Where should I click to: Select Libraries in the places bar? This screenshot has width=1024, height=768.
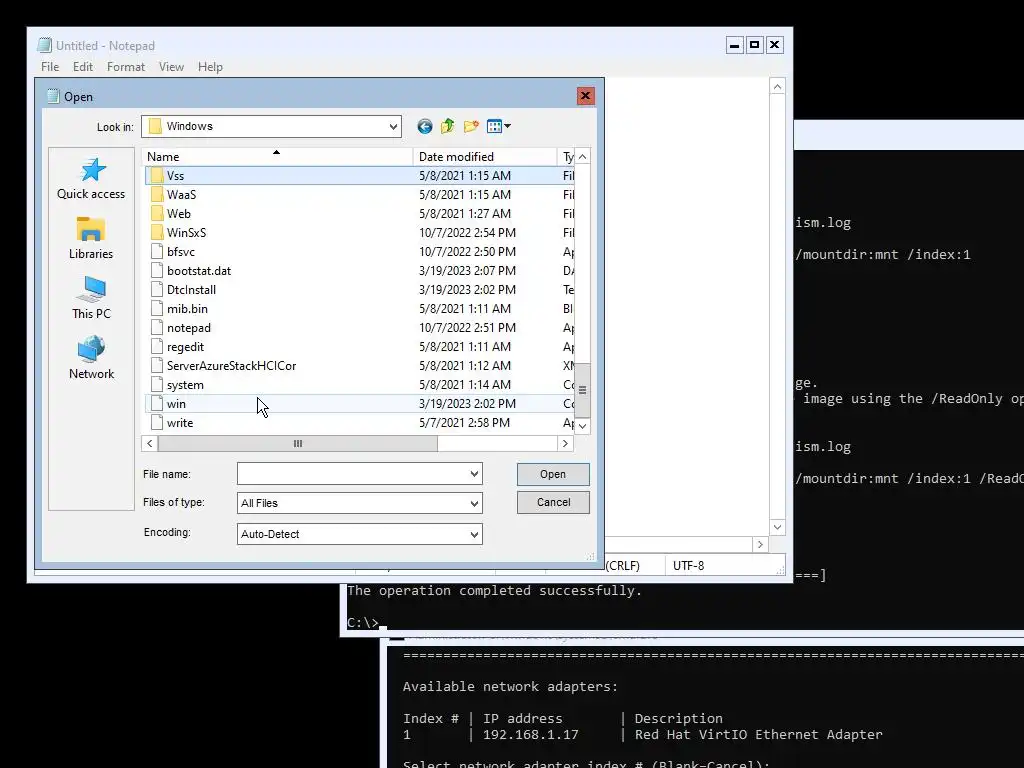91,238
